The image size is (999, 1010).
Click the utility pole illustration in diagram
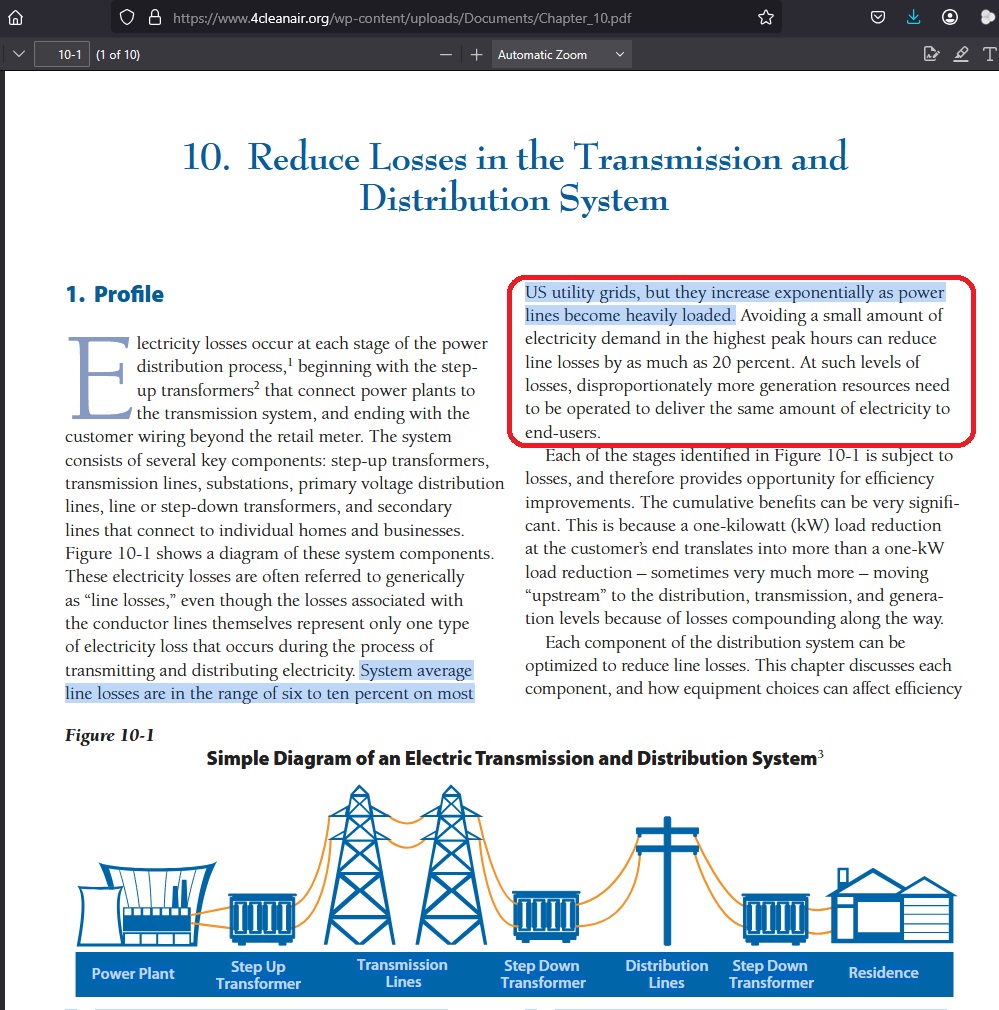(x=667, y=880)
